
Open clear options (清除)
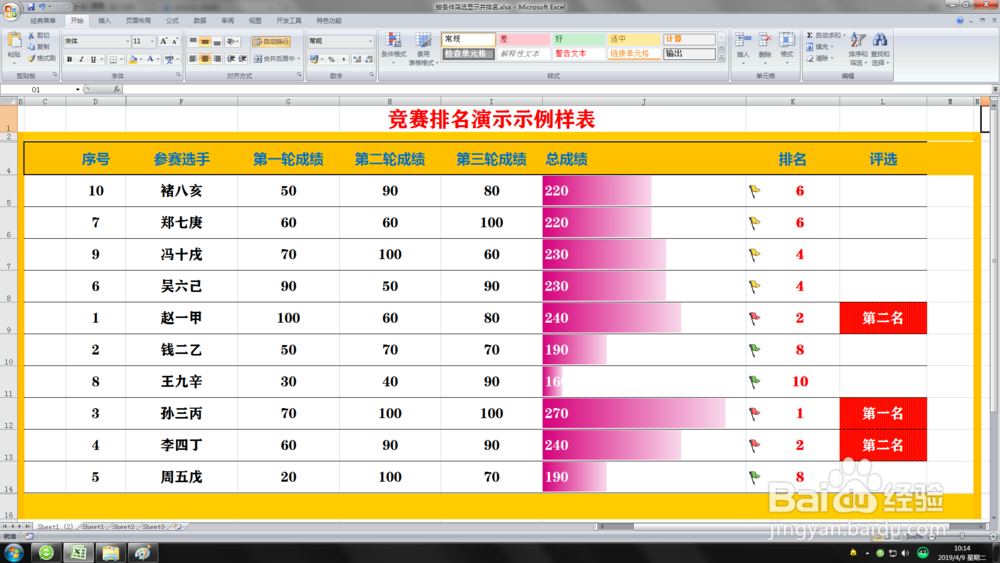click(x=821, y=58)
